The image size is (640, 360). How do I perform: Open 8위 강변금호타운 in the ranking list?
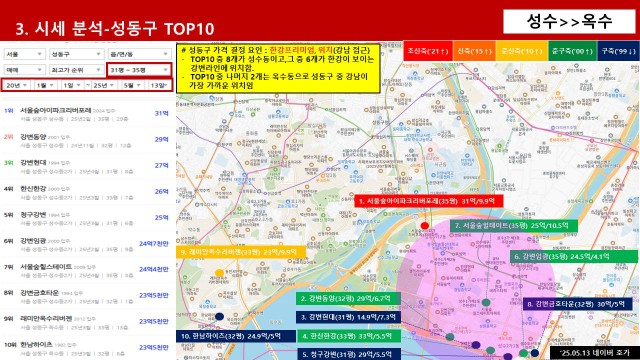pyautogui.click(x=87, y=297)
